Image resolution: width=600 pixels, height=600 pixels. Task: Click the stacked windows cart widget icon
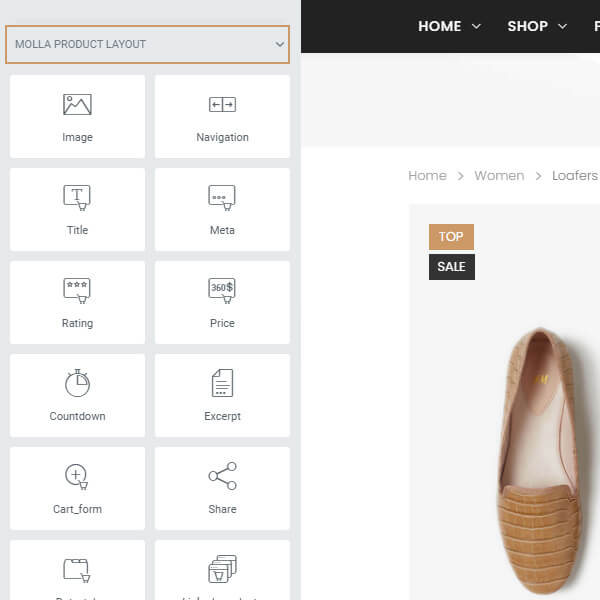[222, 570]
